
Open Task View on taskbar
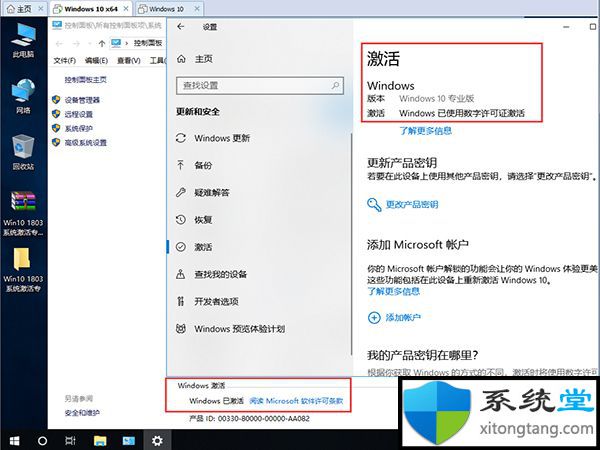(70, 441)
